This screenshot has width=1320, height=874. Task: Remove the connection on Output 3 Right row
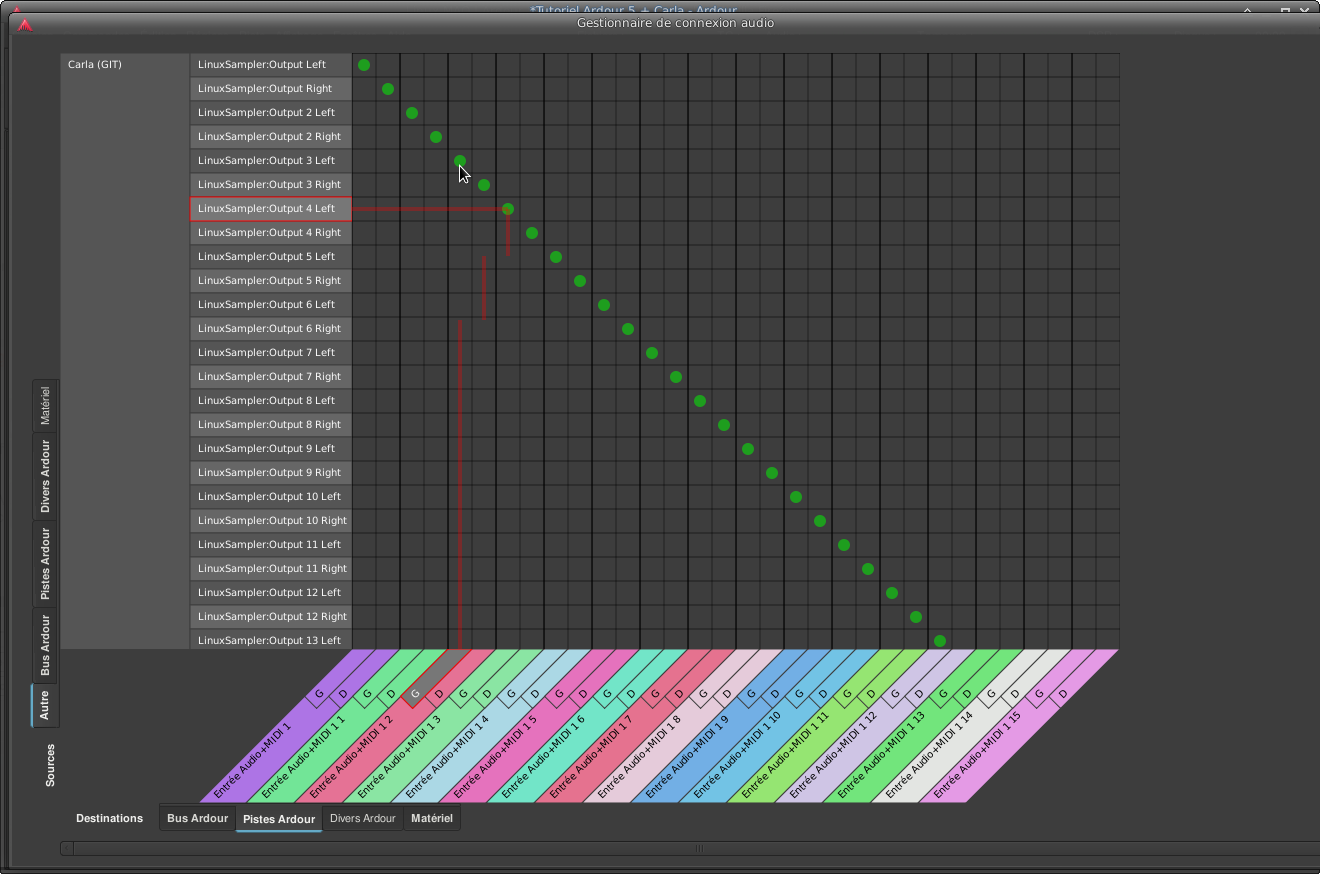pos(484,185)
